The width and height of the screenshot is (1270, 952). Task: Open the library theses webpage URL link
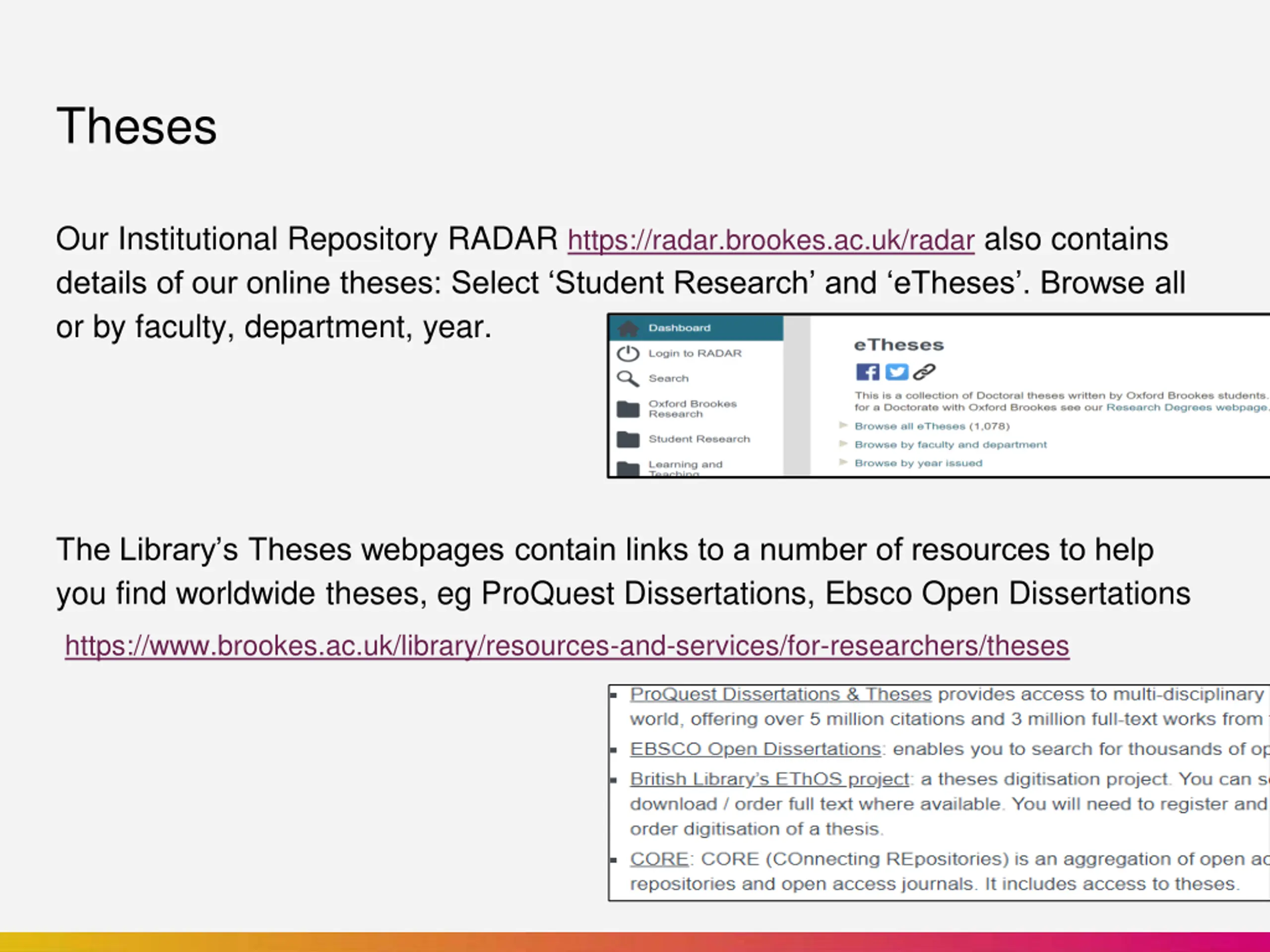pos(567,646)
